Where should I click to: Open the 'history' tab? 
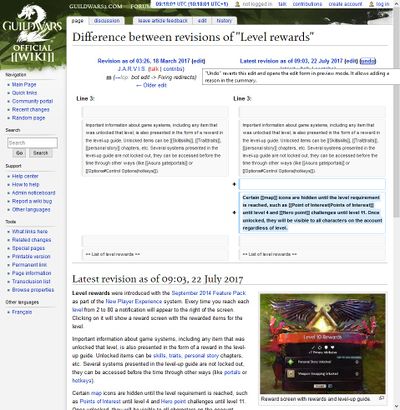click(x=224, y=21)
